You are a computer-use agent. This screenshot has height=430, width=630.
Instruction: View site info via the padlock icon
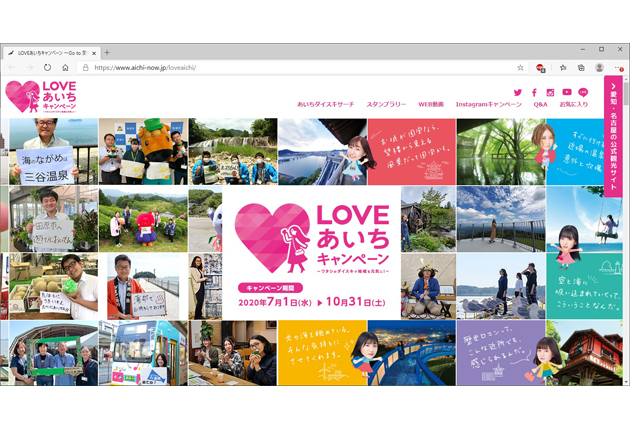tap(86, 68)
